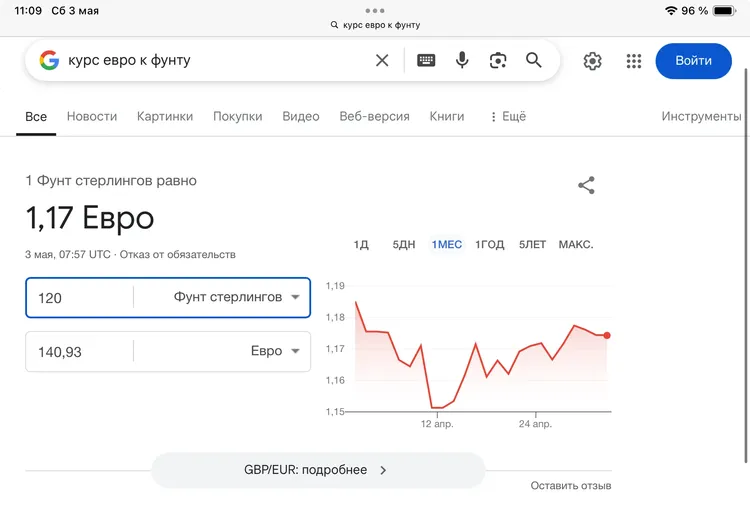
Task: Show the 1ГОД chart range
Action: click(x=489, y=245)
